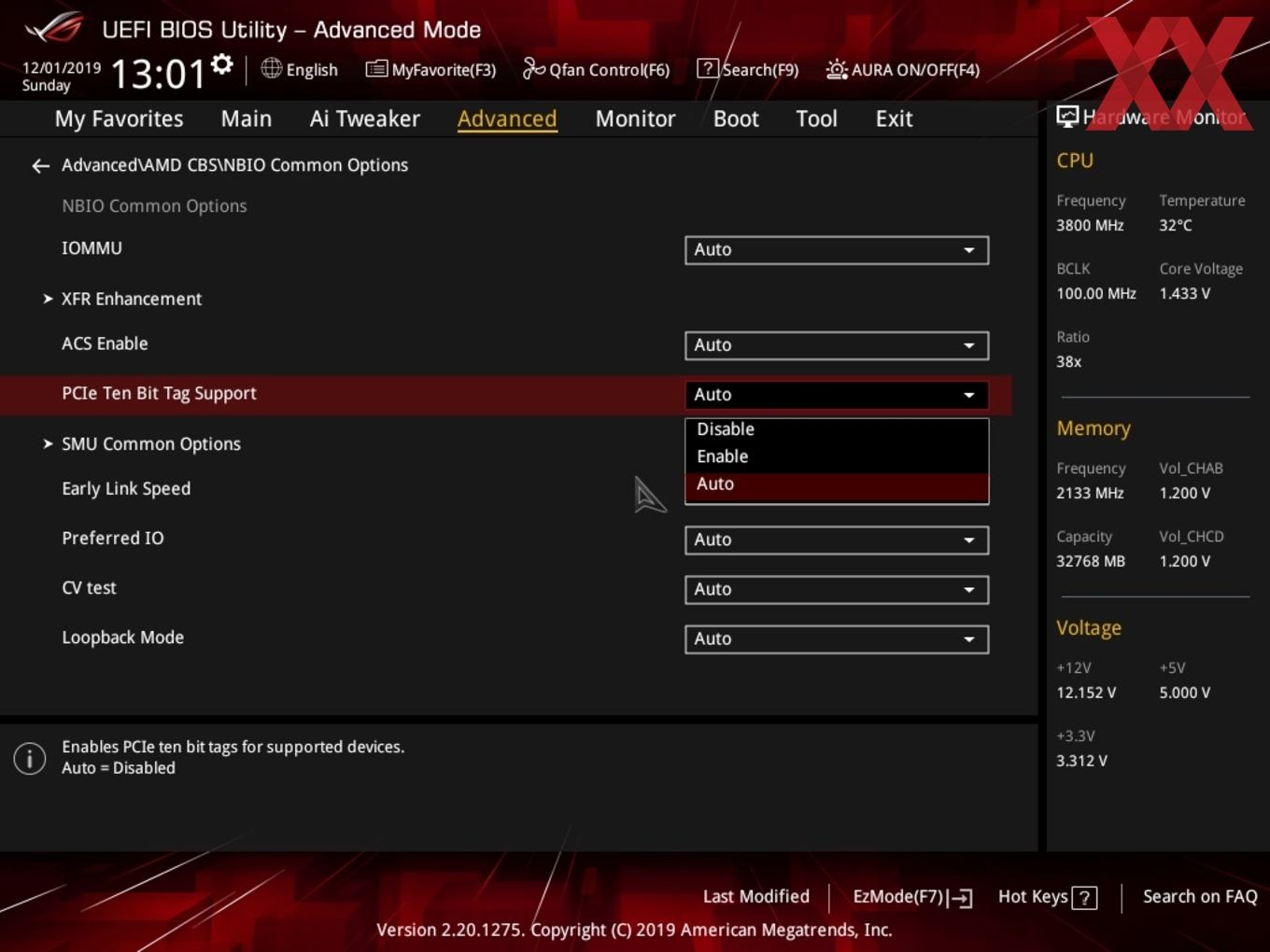Click the 13:01 clock display
The height and width of the screenshot is (952, 1270).
pyautogui.click(x=158, y=74)
